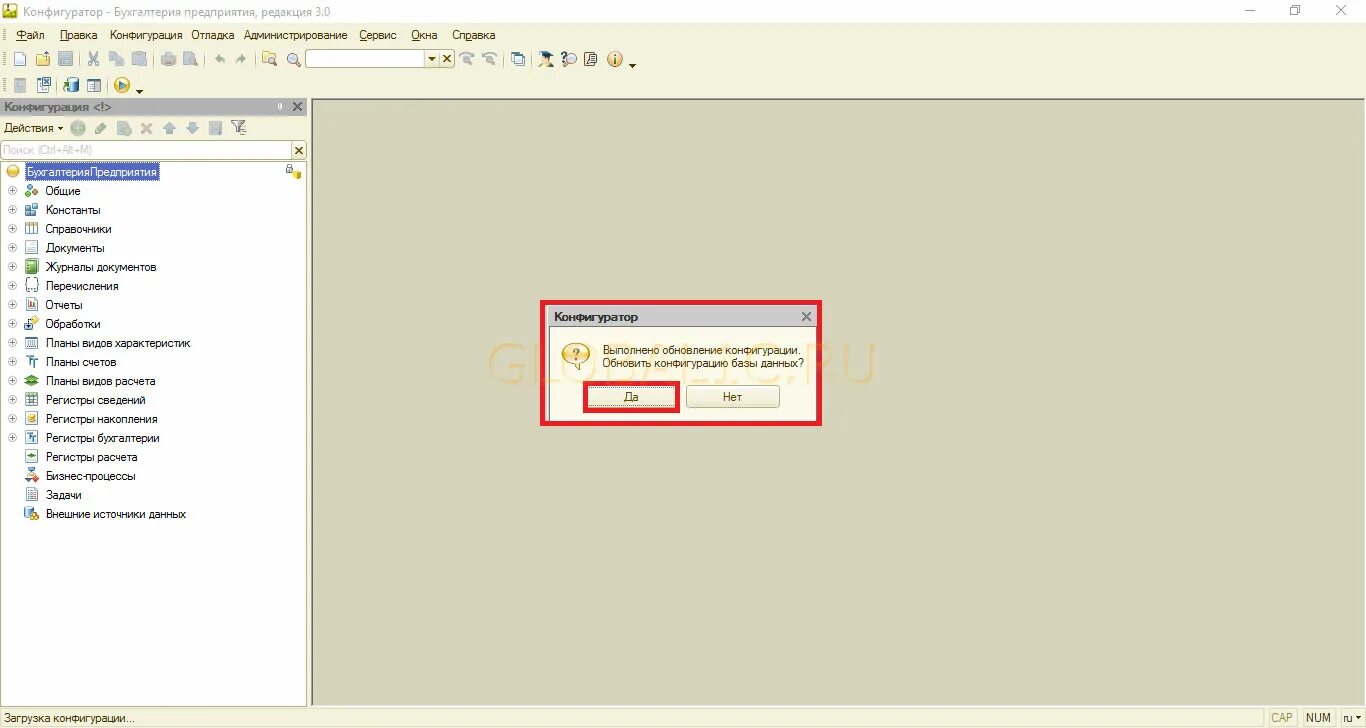
Task: Confirm with the Да button
Action: coord(631,397)
